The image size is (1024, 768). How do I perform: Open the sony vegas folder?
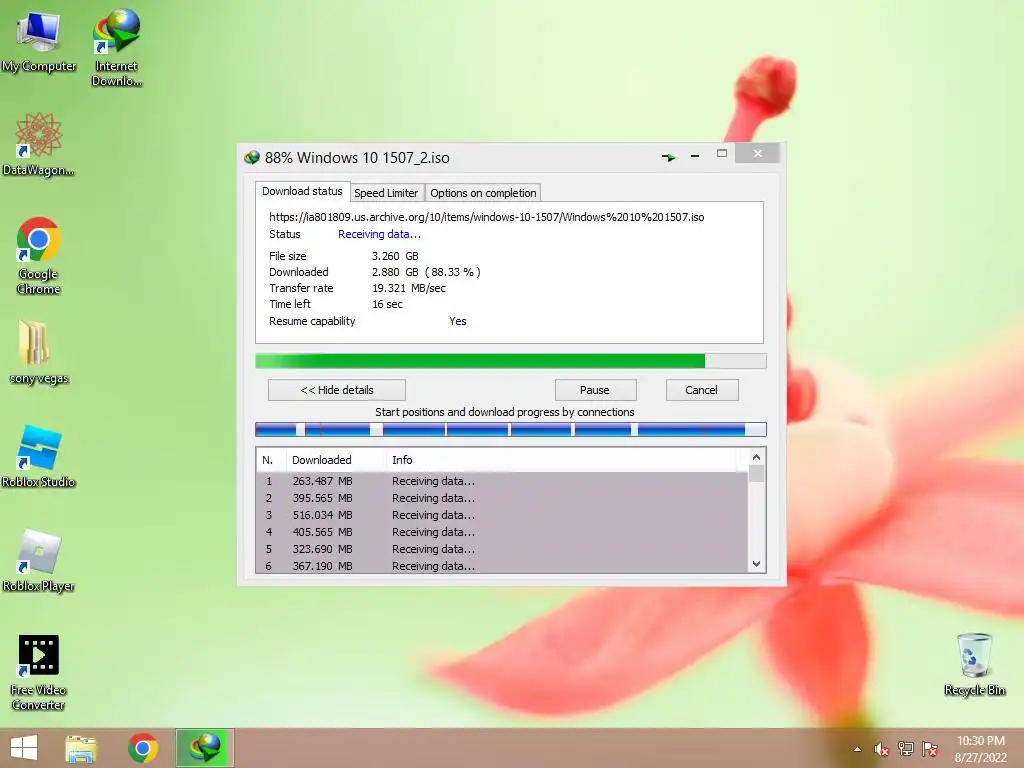[x=39, y=352]
